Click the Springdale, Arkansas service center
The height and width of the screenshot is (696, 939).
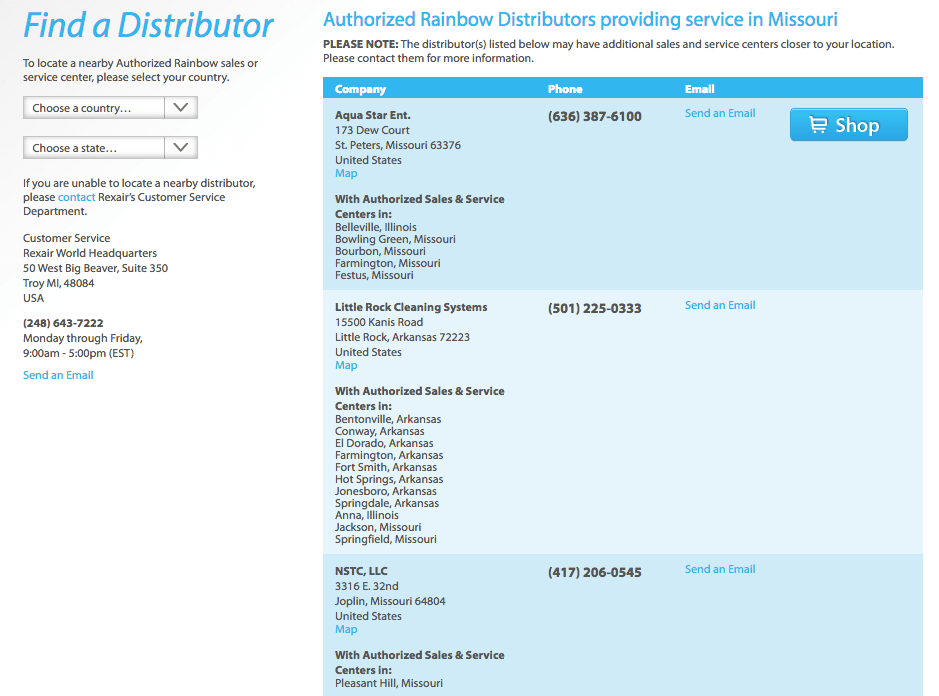[x=387, y=503]
